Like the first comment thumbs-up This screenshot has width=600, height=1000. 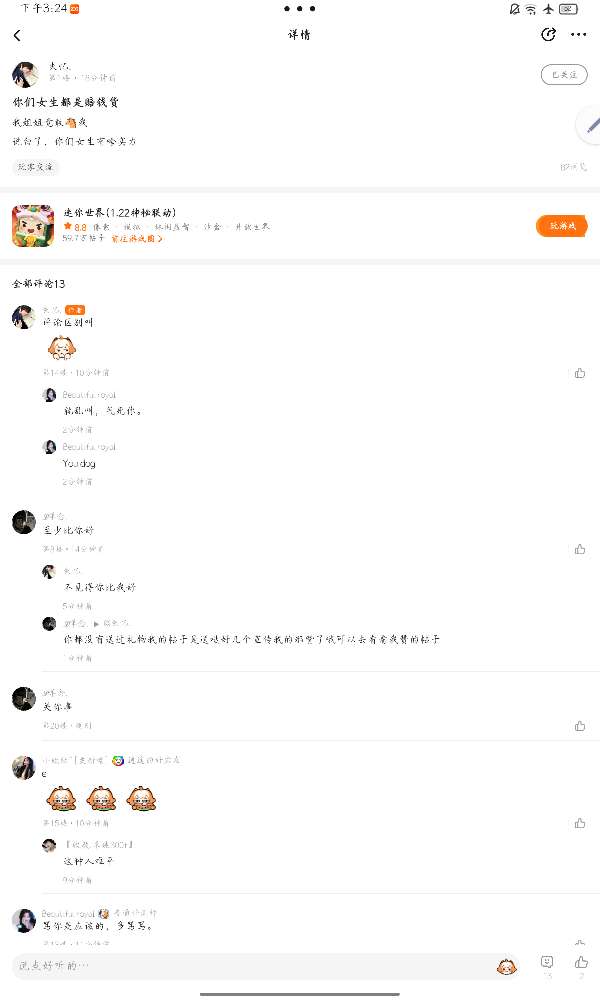[580, 373]
